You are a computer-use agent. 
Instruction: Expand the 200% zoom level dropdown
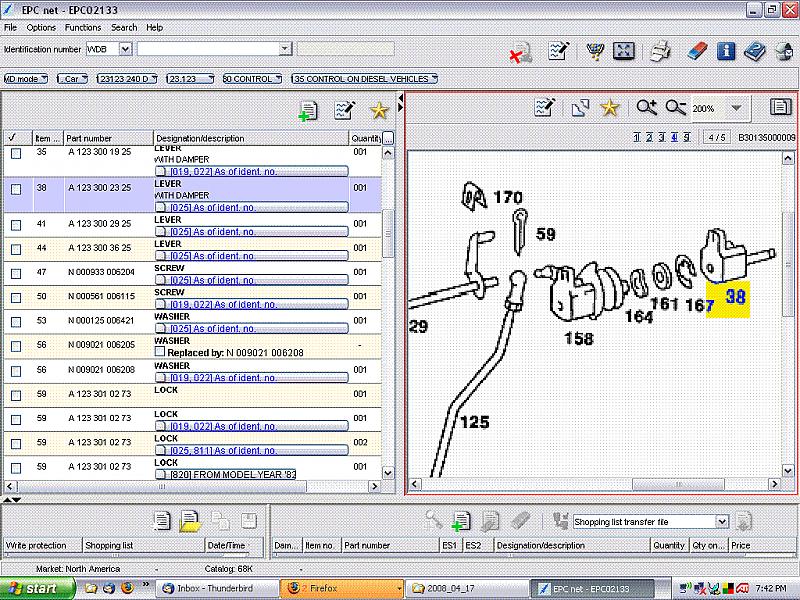(736, 108)
